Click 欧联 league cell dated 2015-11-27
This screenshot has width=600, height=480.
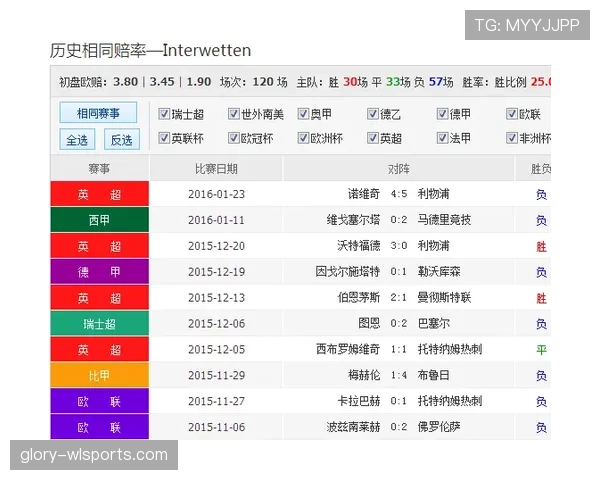(x=99, y=401)
